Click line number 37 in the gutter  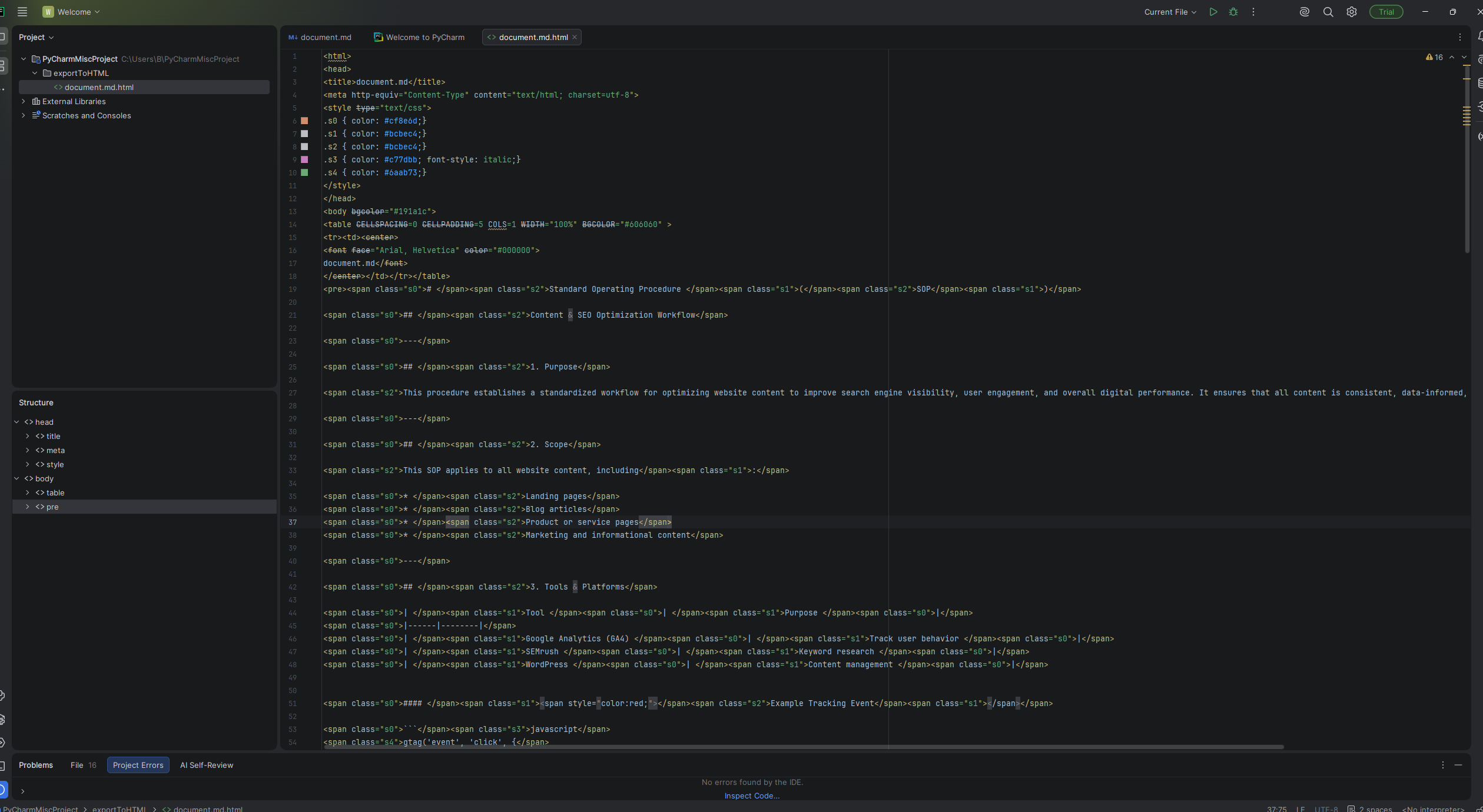click(x=293, y=523)
